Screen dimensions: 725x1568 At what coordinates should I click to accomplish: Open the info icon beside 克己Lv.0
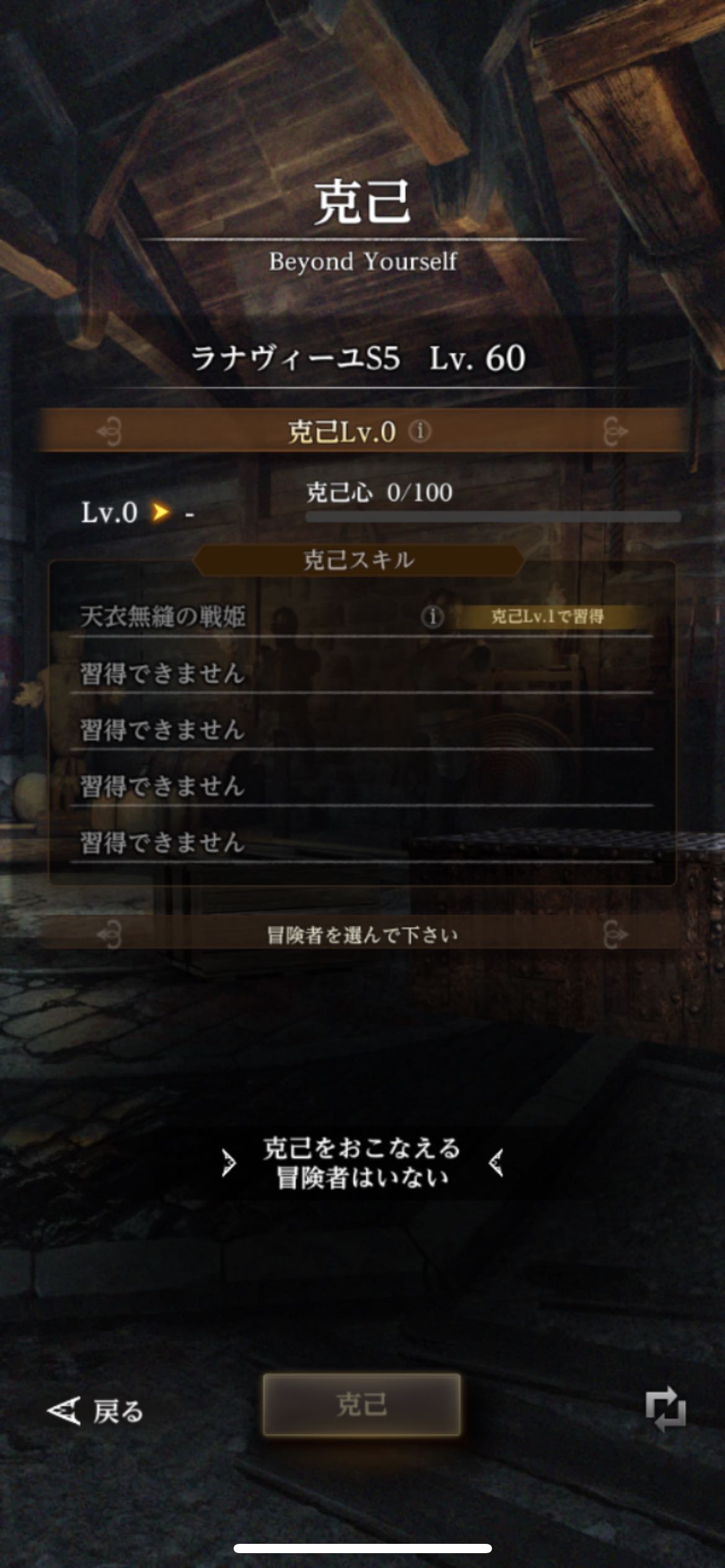420,431
